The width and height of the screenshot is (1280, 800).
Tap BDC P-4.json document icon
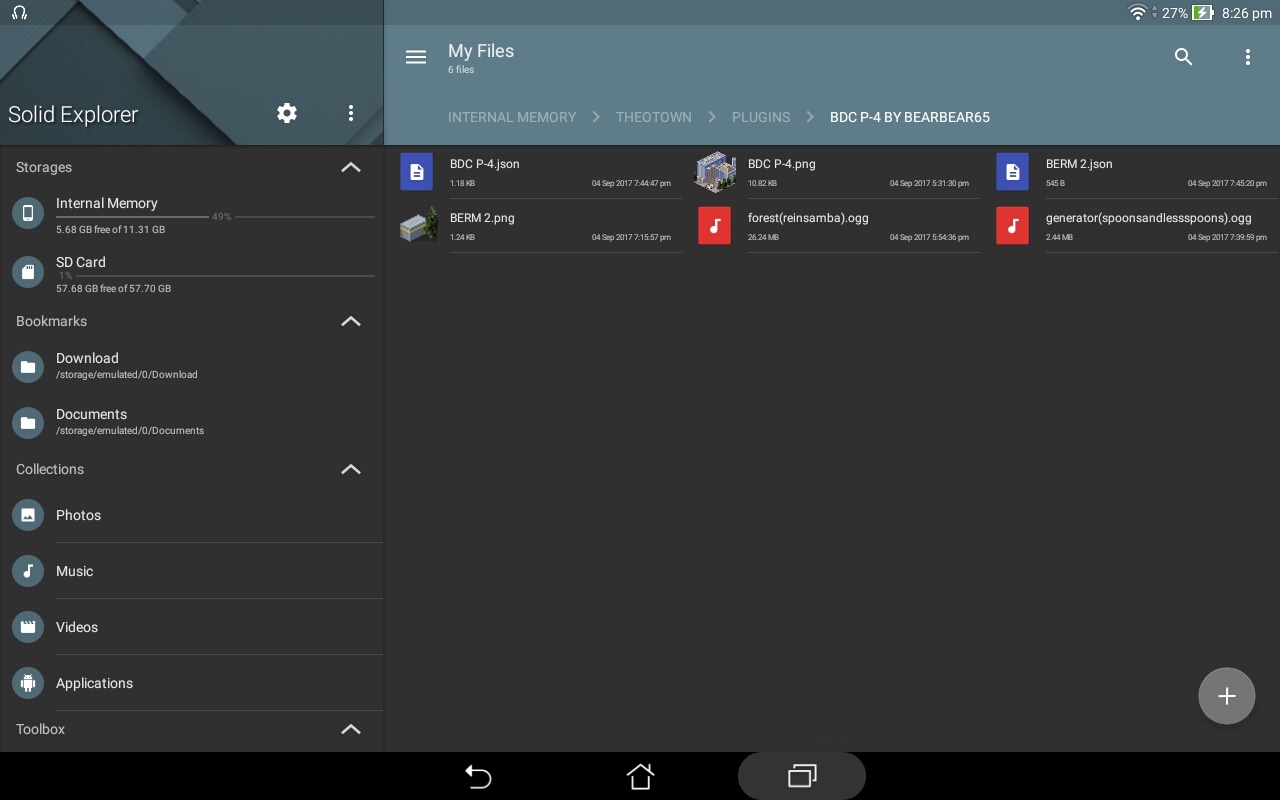click(x=417, y=172)
